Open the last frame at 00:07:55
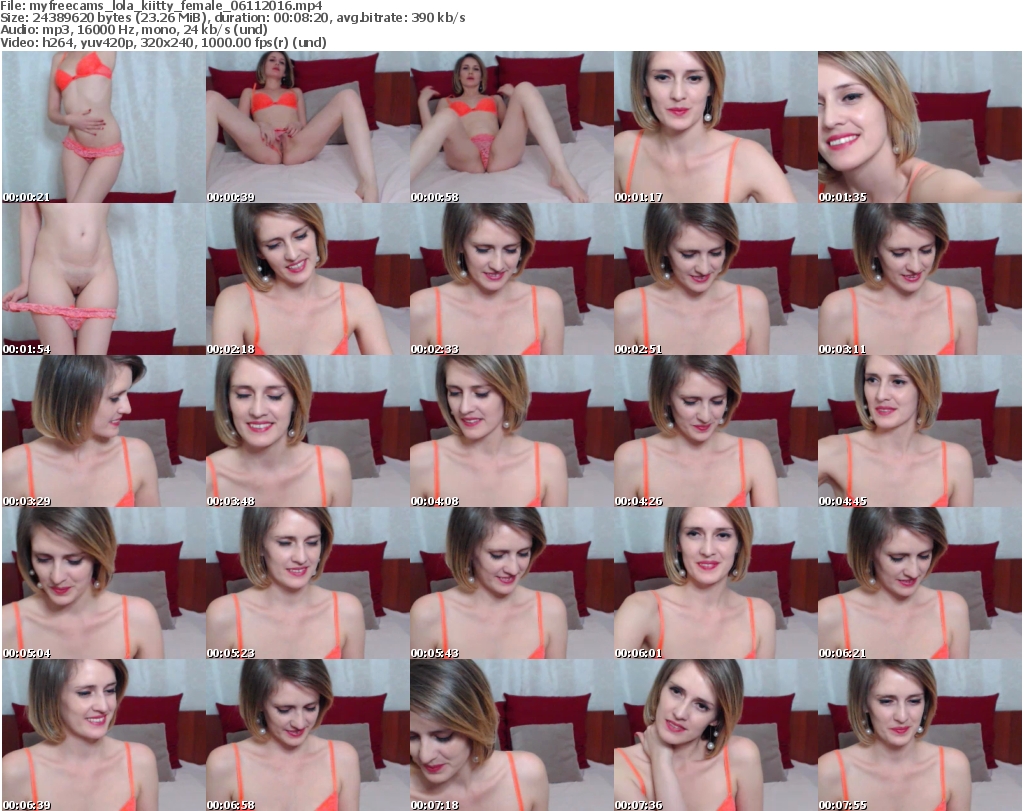 tap(919, 735)
